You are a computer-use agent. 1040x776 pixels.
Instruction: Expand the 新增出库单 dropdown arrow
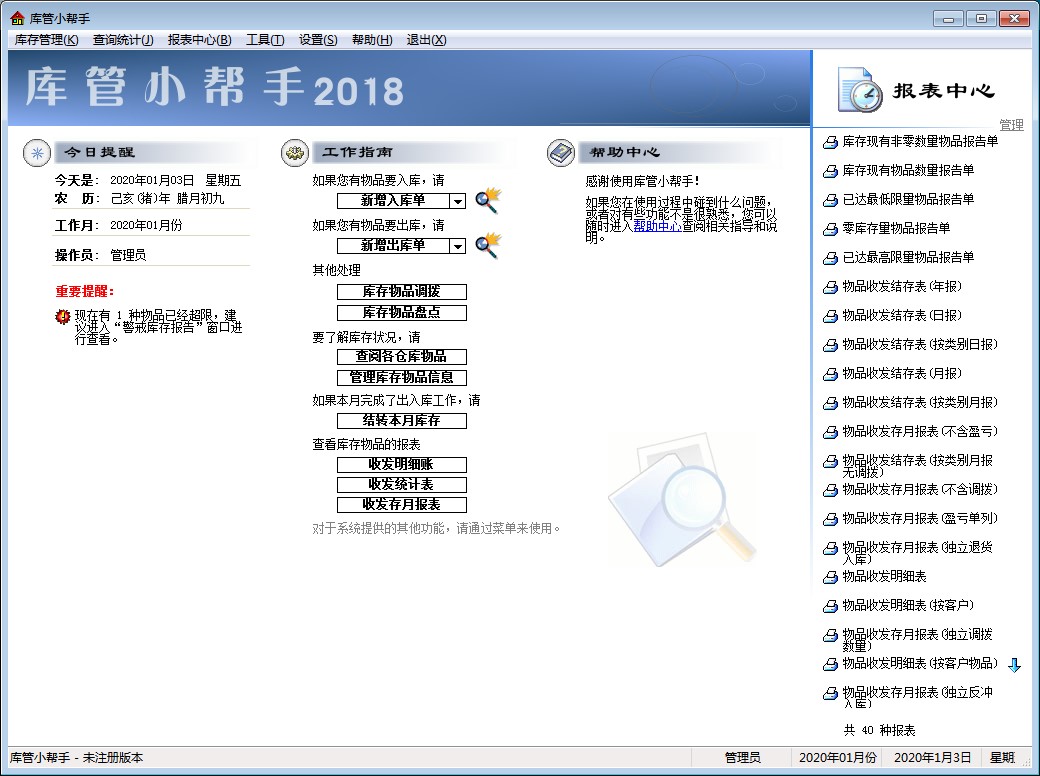pos(457,246)
